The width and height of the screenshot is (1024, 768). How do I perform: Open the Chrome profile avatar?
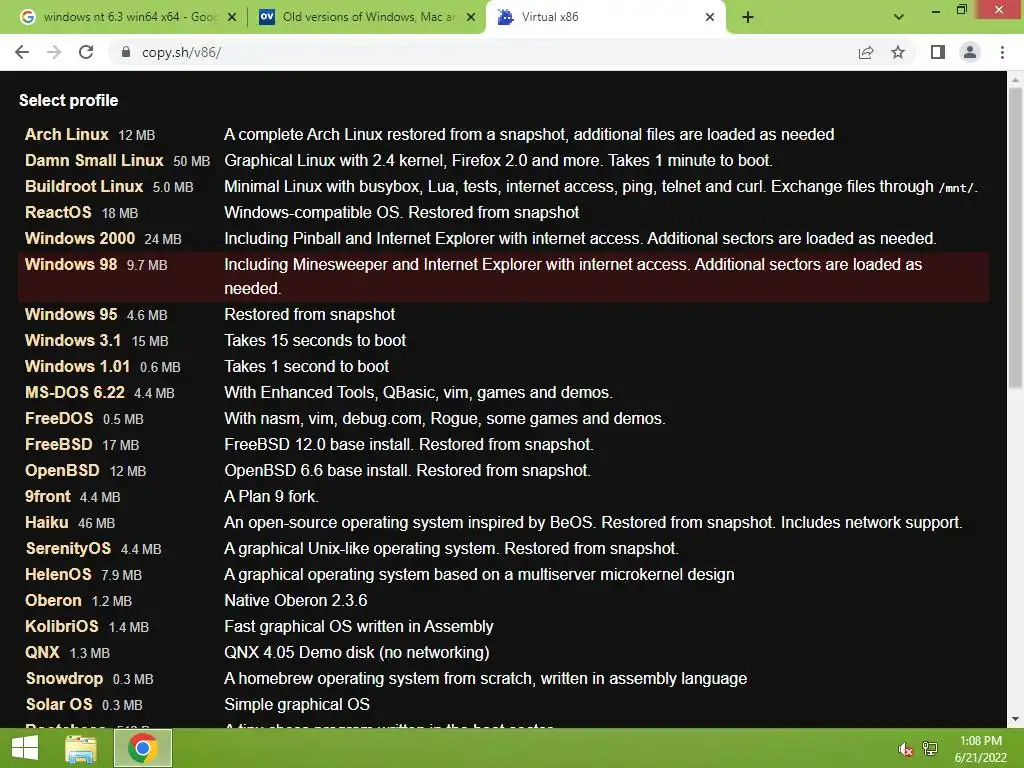[970, 52]
